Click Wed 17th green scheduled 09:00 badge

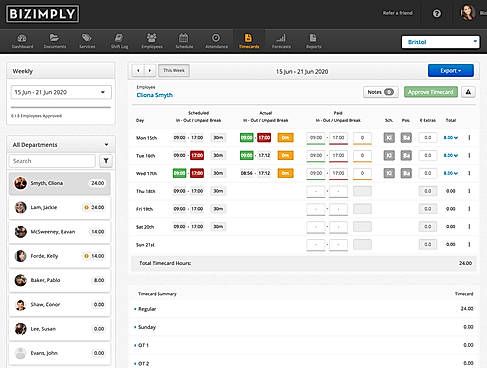(x=179, y=173)
